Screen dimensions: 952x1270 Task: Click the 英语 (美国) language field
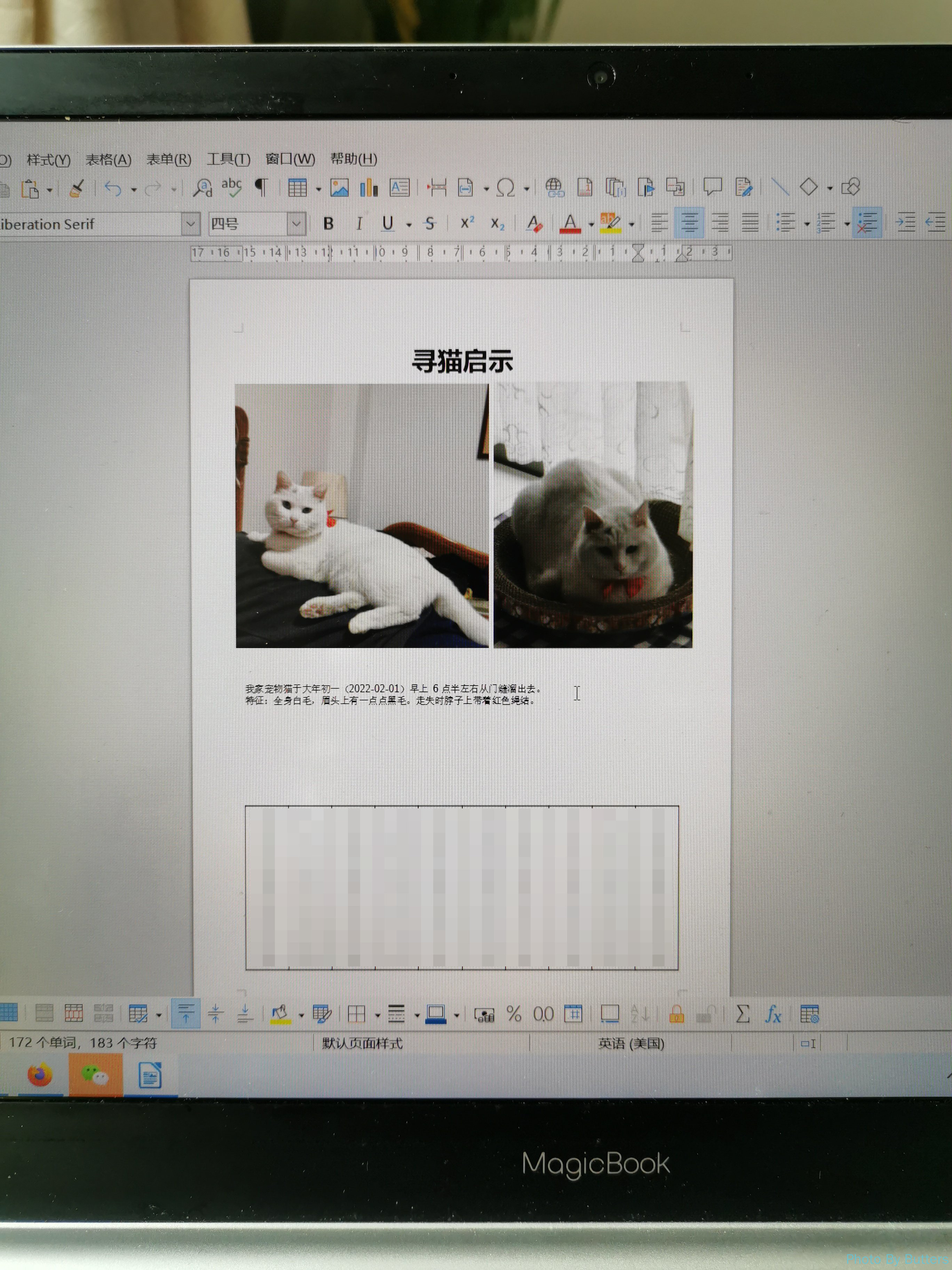point(630,1043)
